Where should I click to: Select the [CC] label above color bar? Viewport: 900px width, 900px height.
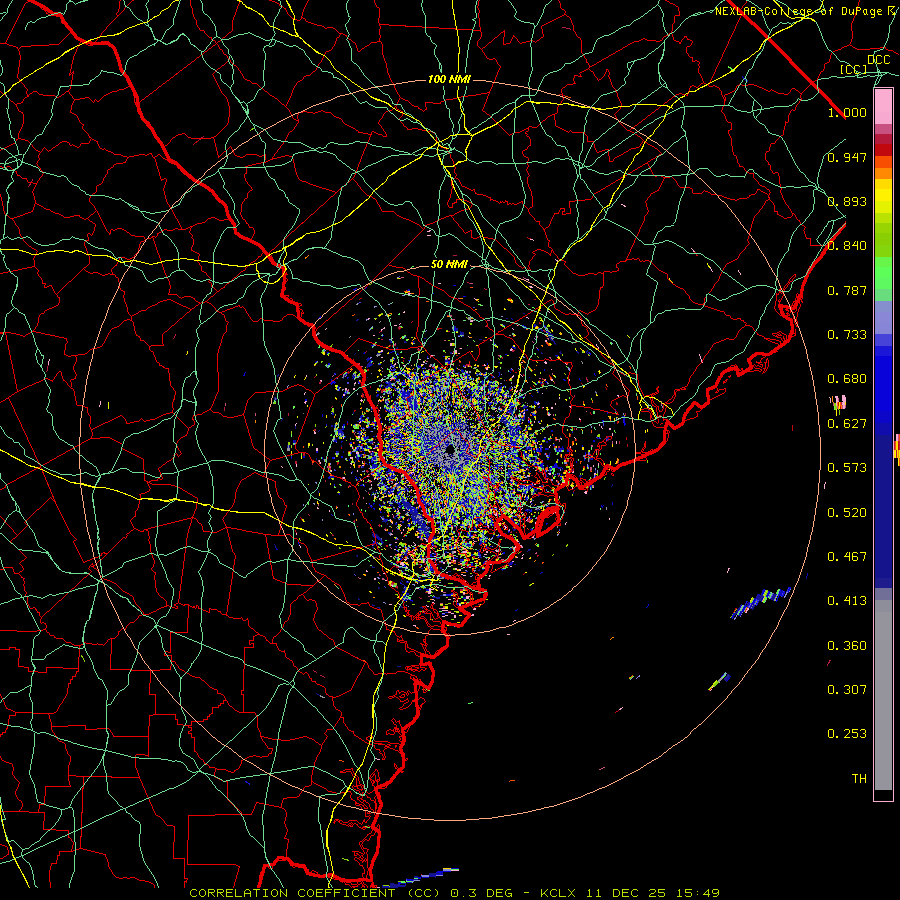tap(854, 69)
